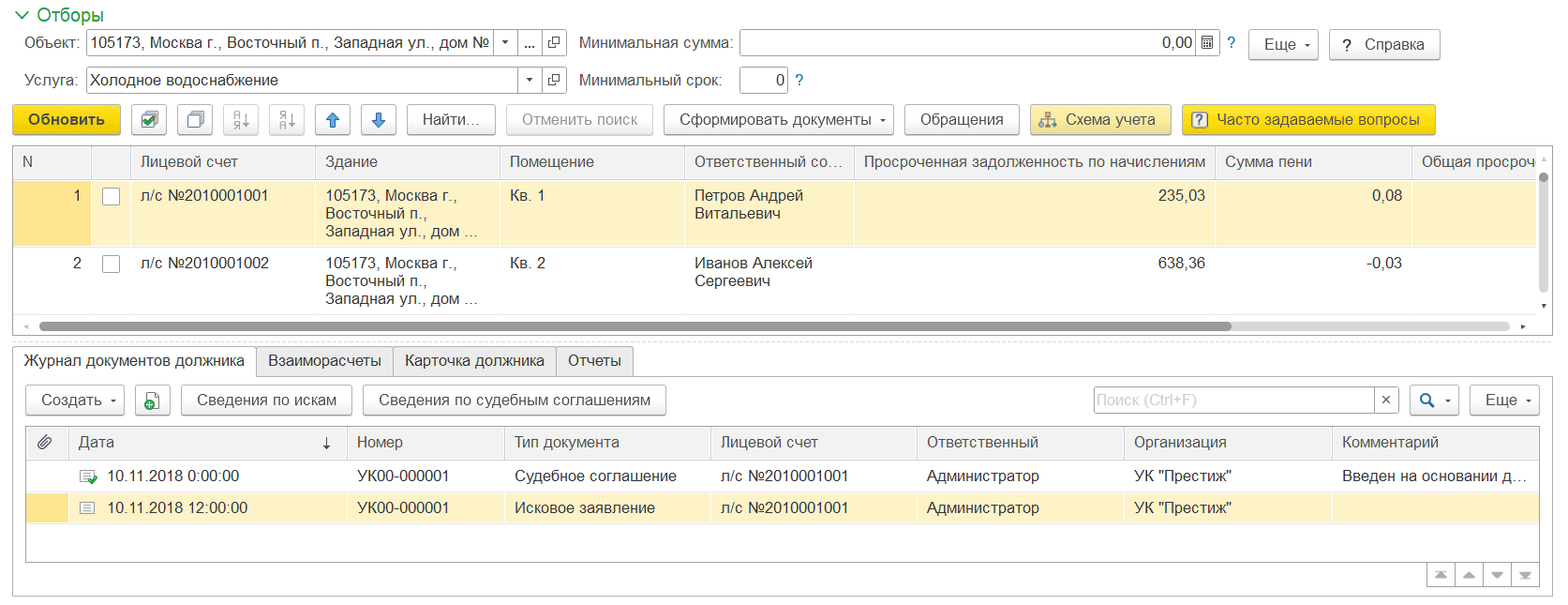Viewport: 1568px width, 605px height.
Task: Sort list ascending with A-Z icon
Action: [x=241, y=120]
